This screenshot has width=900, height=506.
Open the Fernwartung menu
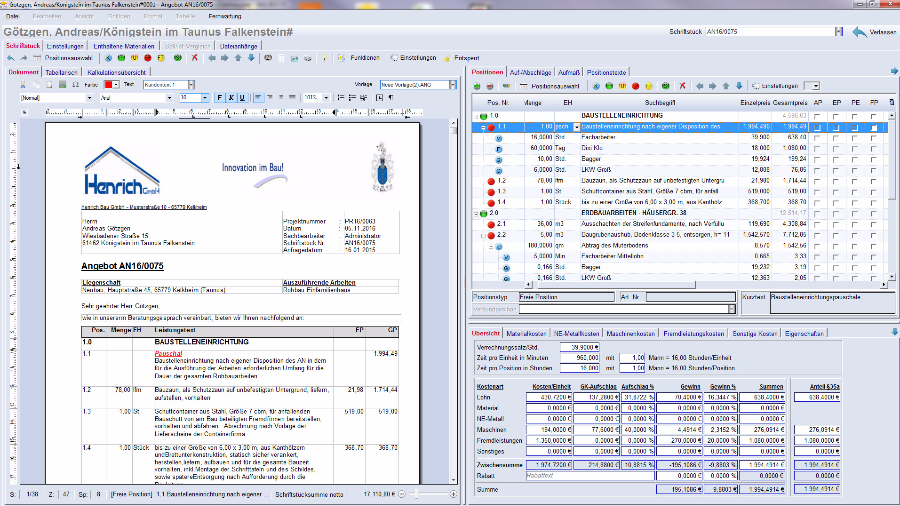[224, 18]
